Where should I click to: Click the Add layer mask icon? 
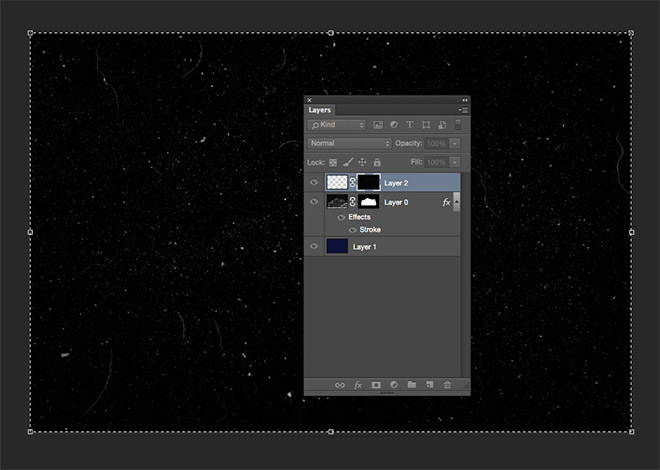coord(376,384)
